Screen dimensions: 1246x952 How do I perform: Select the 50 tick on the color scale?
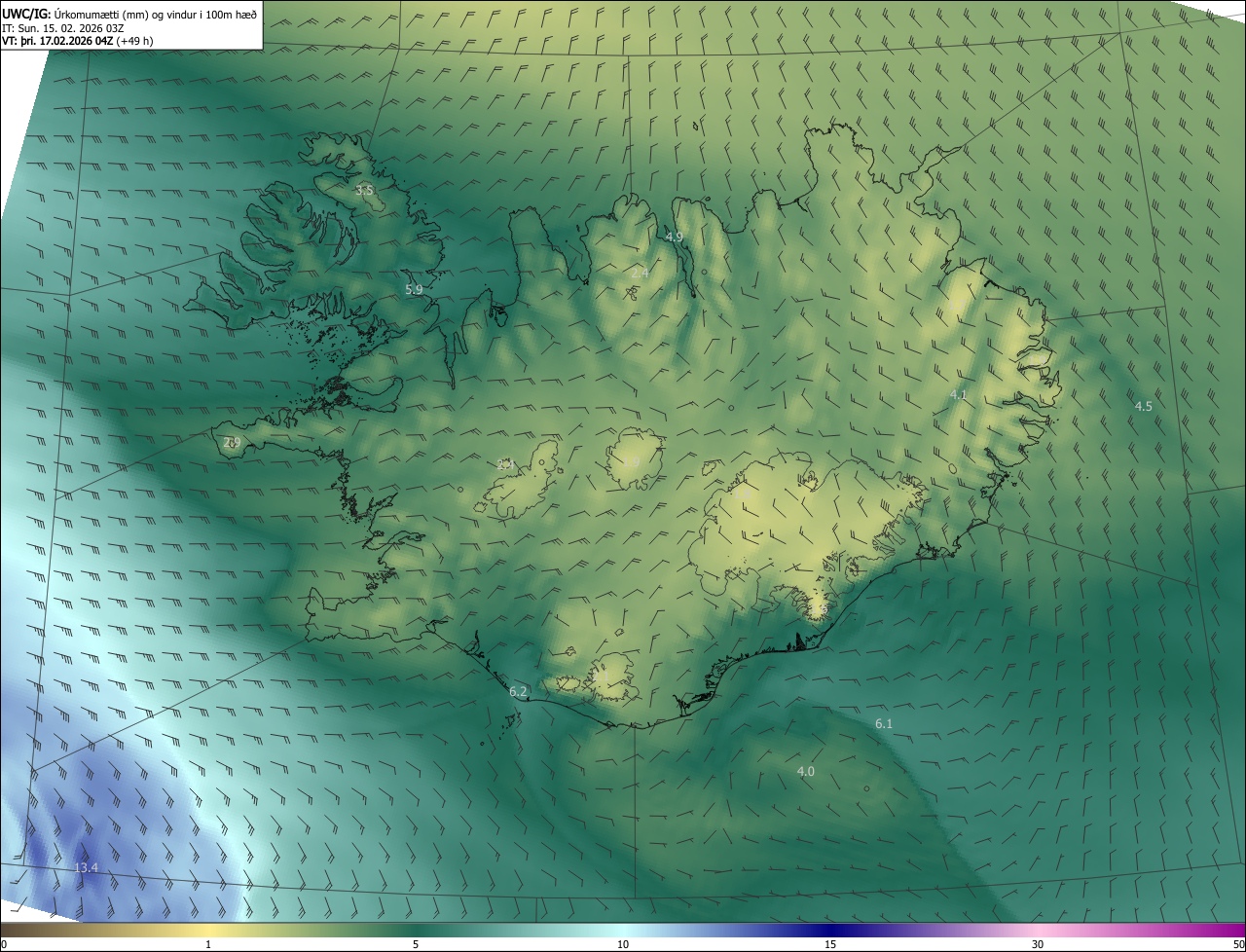tap(1238, 944)
